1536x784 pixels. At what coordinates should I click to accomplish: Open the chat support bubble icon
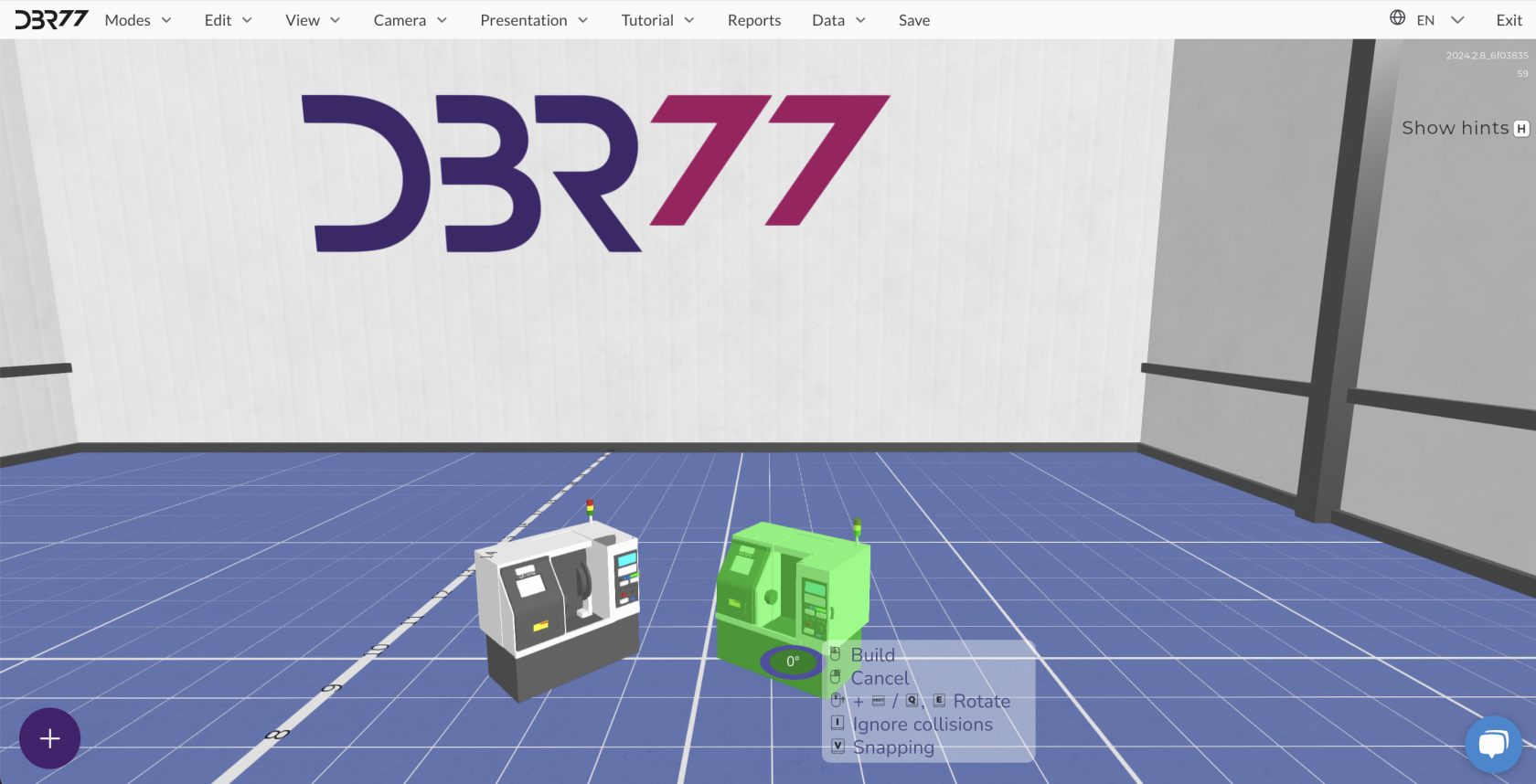click(x=1493, y=744)
